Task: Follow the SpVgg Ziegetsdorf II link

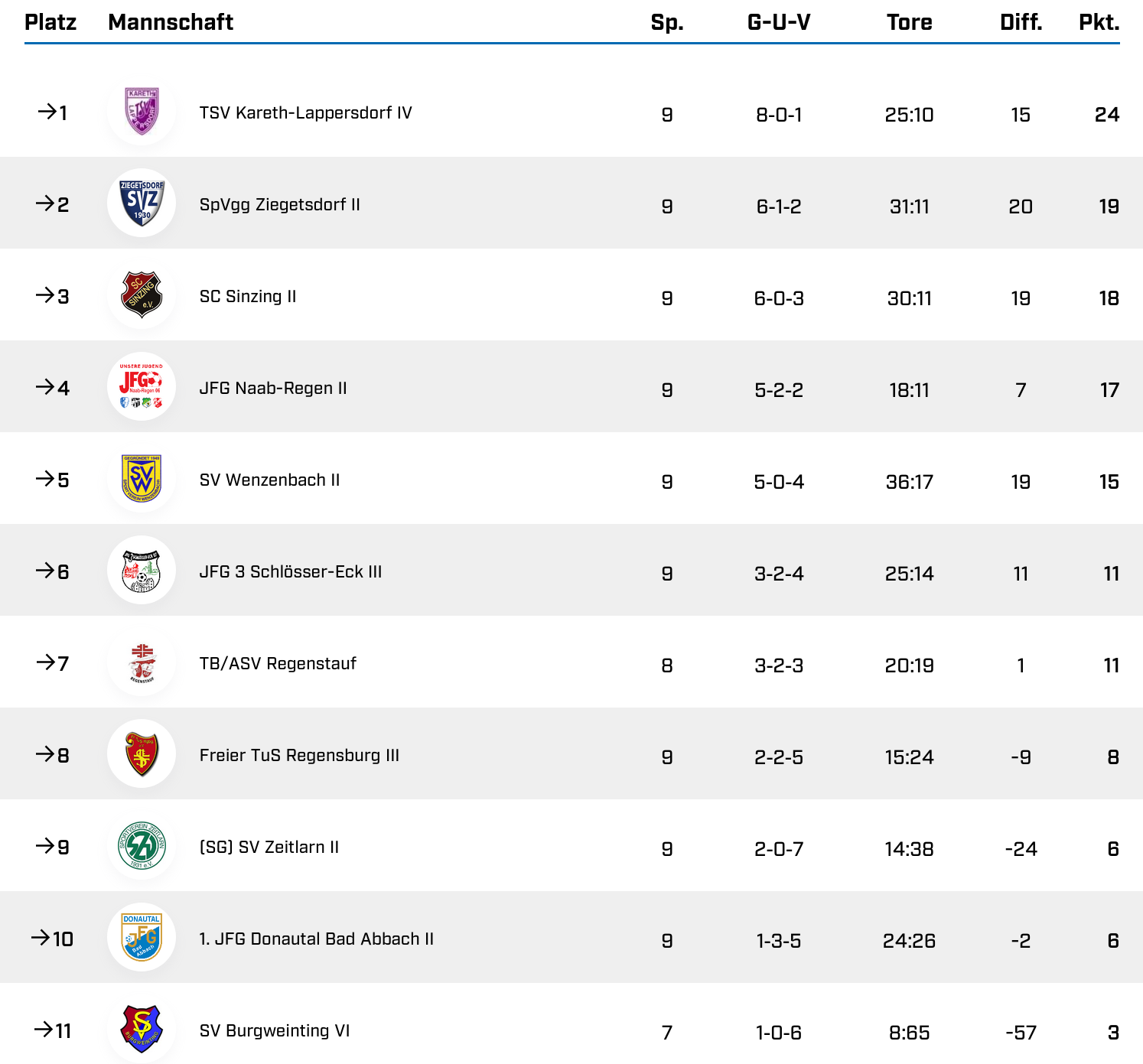Action: coord(279,205)
